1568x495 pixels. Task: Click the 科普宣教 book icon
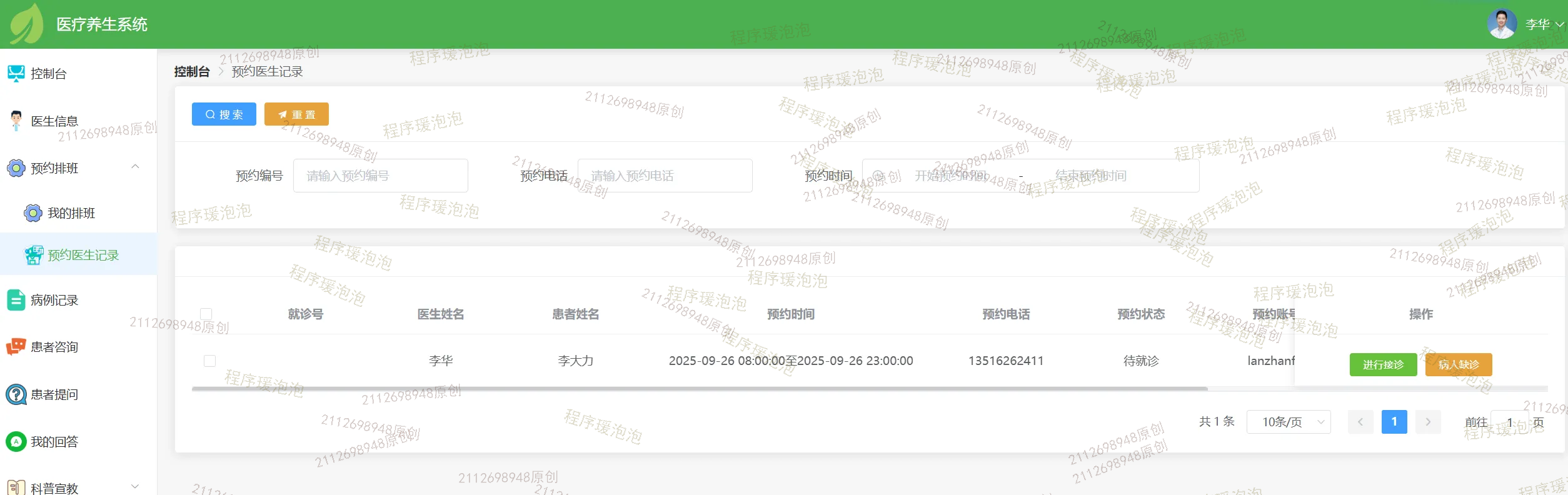(16, 487)
